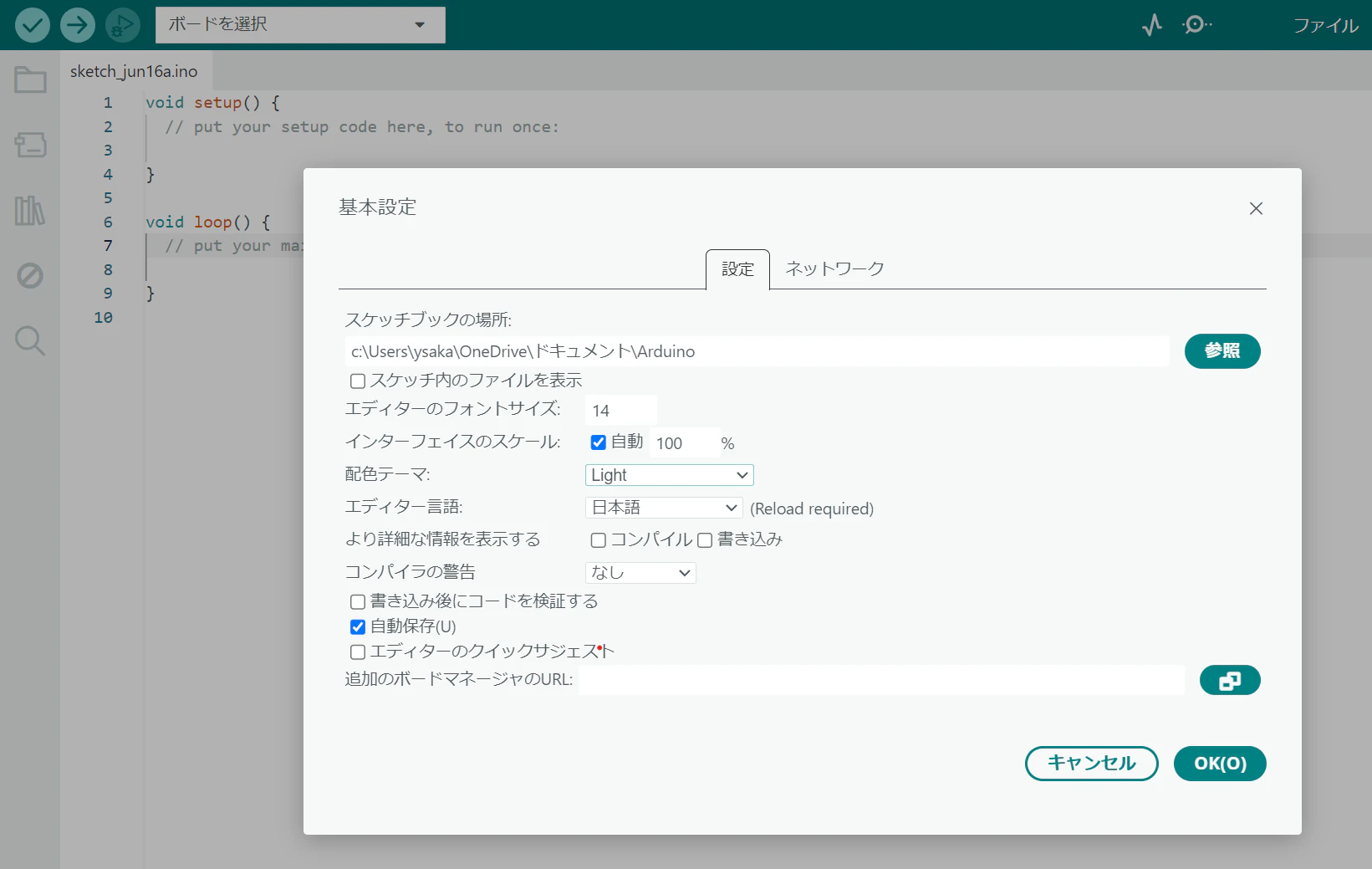Image resolution: width=1372 pixels, height=869 pixels.
Task: Open the Sketchbook folder sidebar panel
Action: tap(30, 80)
